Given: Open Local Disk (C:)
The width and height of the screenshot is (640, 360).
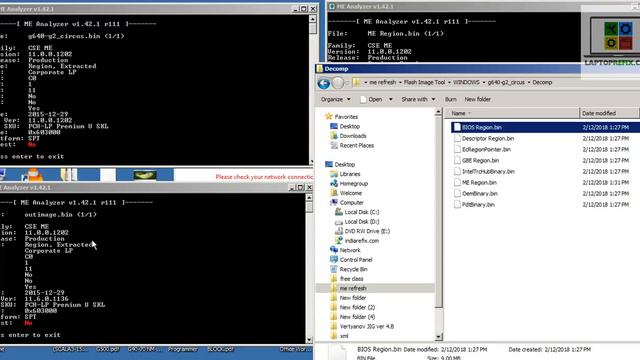Looking at the screenshot, I should pos(361,212).
